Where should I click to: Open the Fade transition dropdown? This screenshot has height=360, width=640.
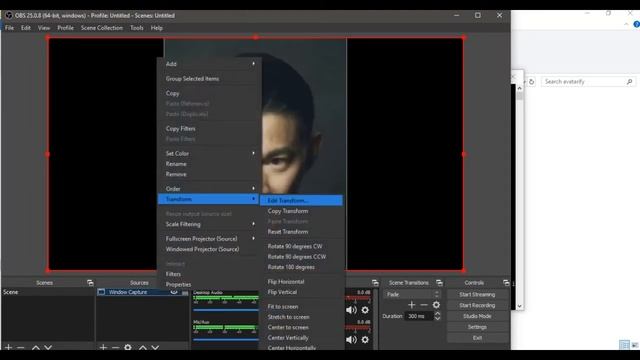coord(412,294)
